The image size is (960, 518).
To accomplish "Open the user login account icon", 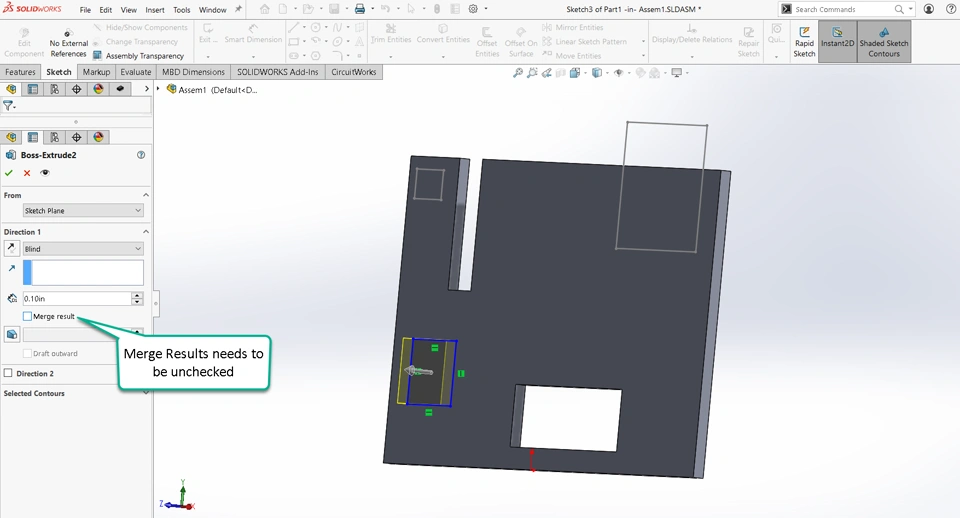I will click(929, 9).
